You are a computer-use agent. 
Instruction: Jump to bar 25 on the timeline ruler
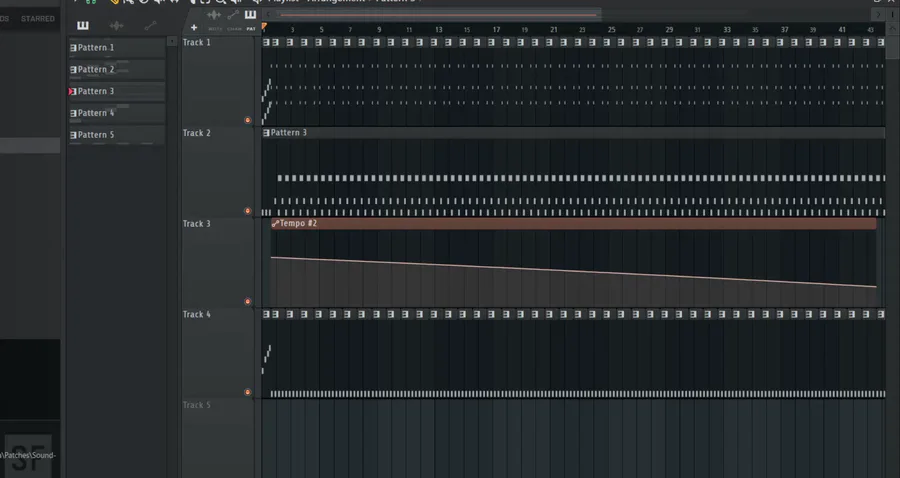coord(611,29)
